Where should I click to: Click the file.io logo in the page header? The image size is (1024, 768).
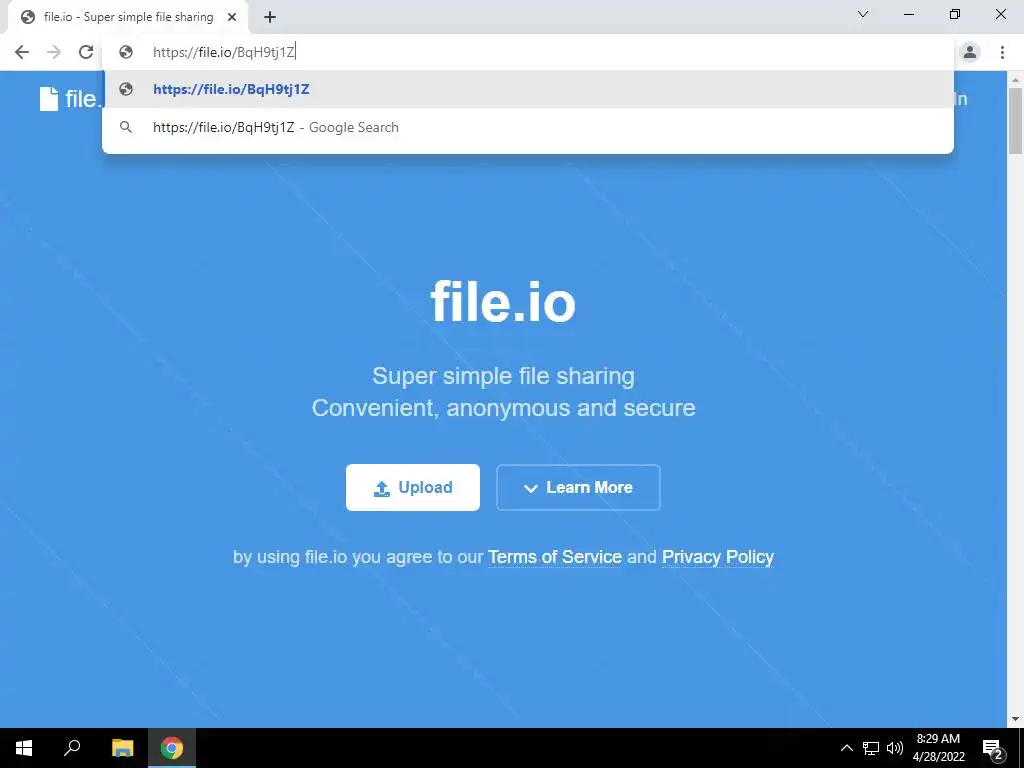pos(71,99)
